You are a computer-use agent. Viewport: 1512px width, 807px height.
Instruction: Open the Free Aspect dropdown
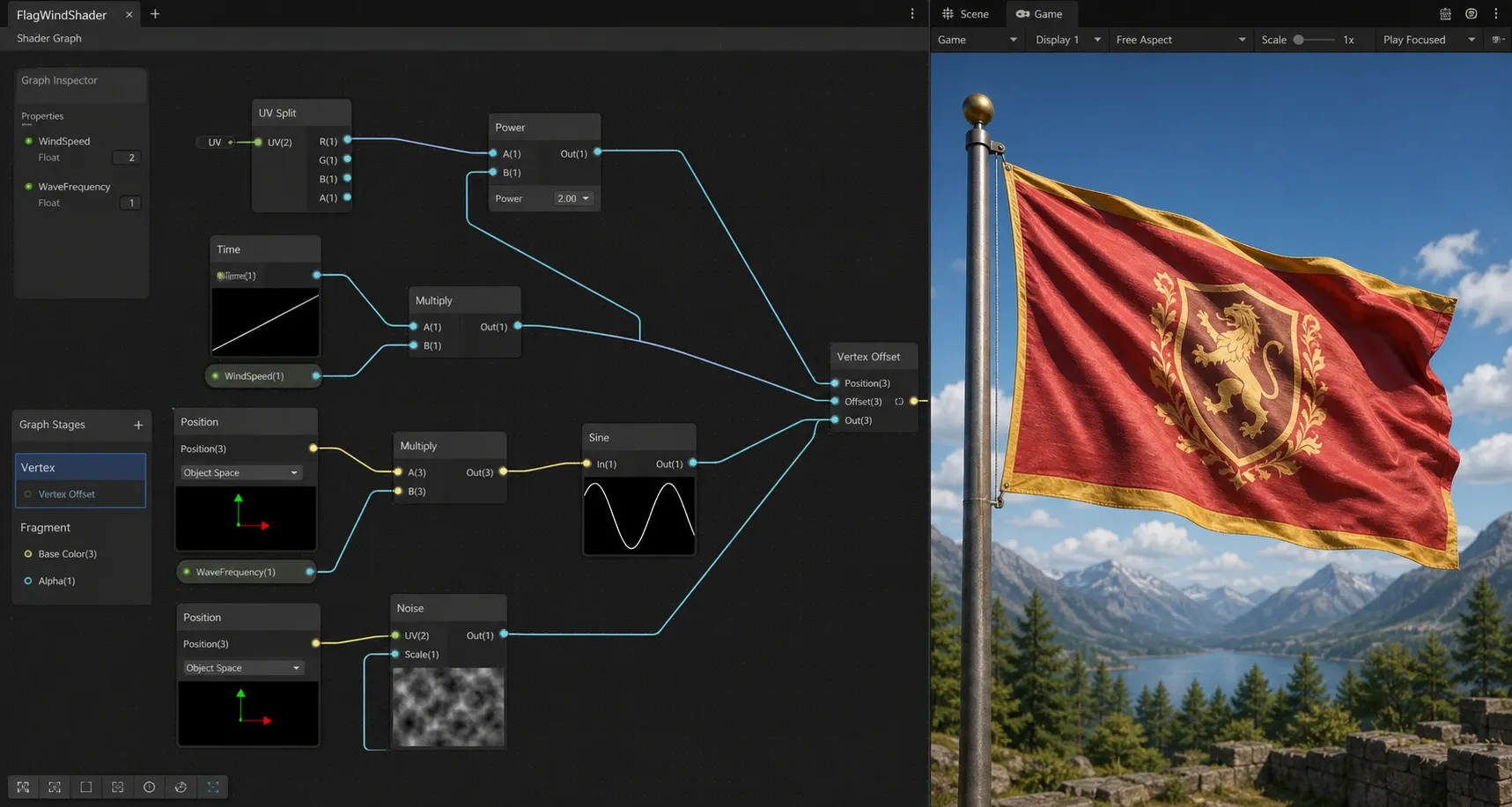(1180, 40)
